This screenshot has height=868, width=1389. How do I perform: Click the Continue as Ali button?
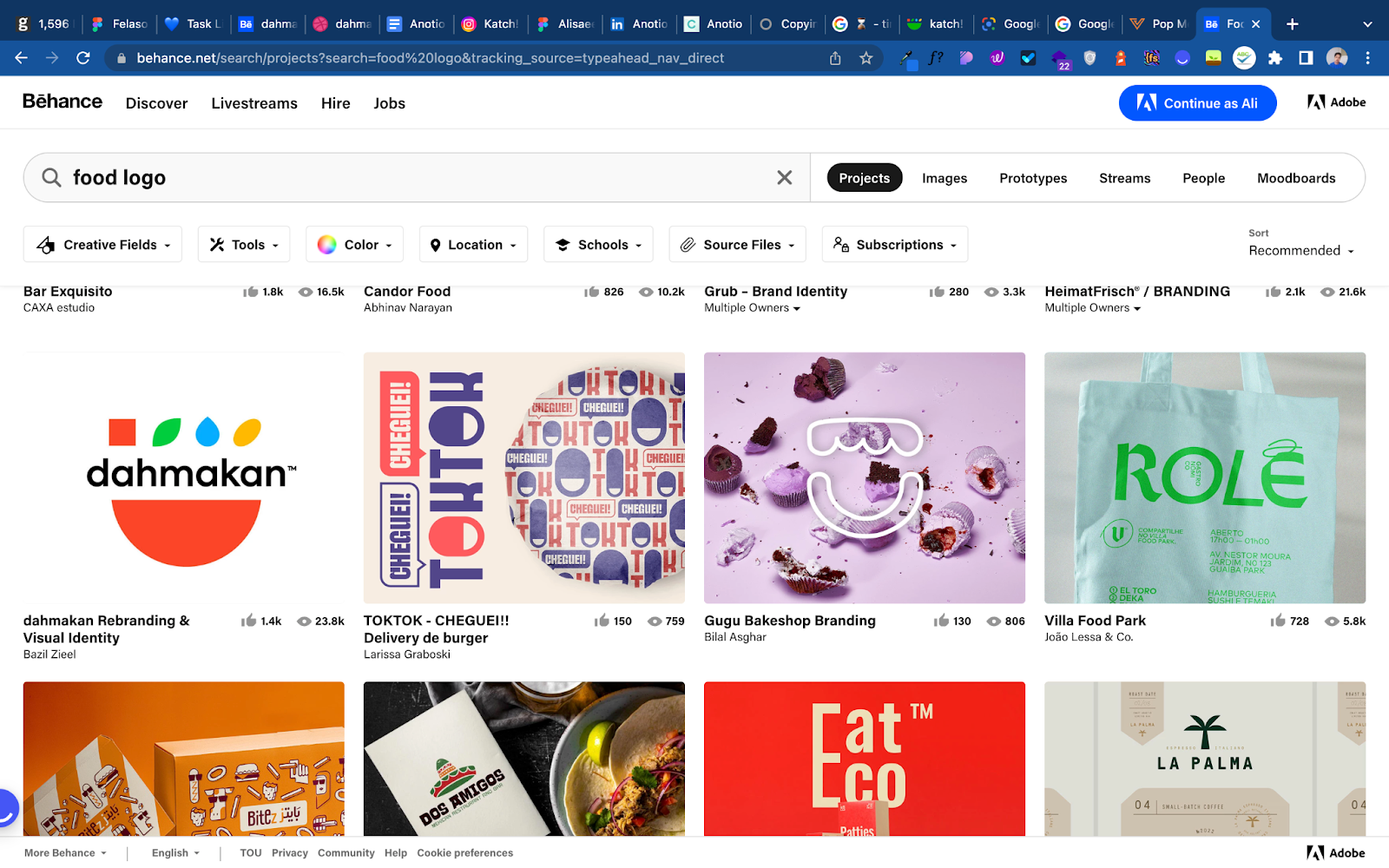point(1197,103)
